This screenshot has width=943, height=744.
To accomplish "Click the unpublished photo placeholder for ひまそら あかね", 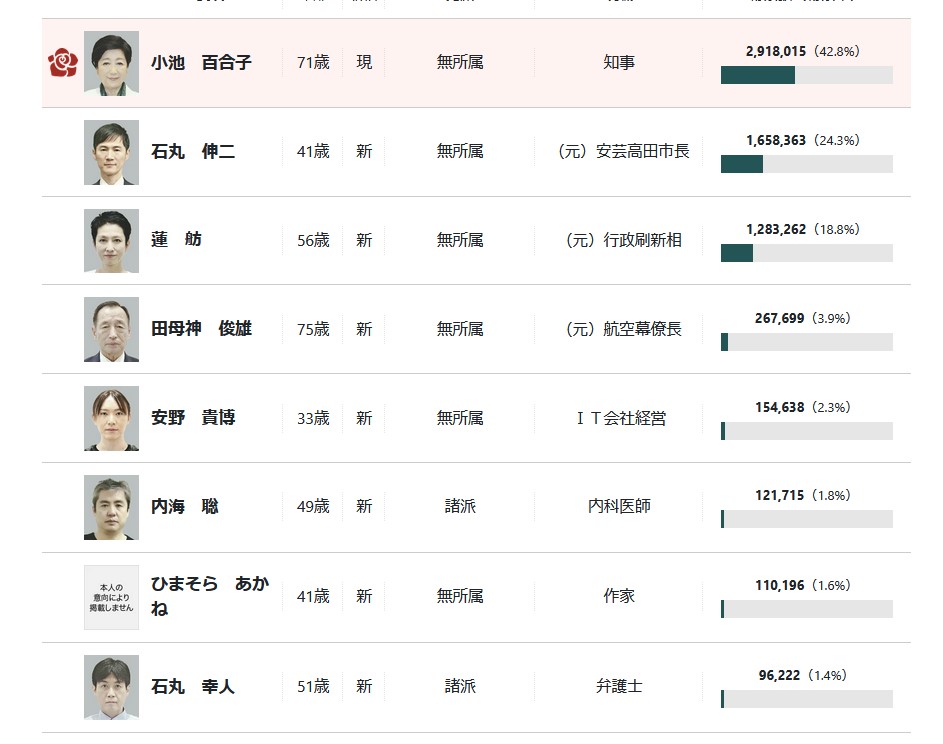I will pyautogui.click(x=111, y=597).
